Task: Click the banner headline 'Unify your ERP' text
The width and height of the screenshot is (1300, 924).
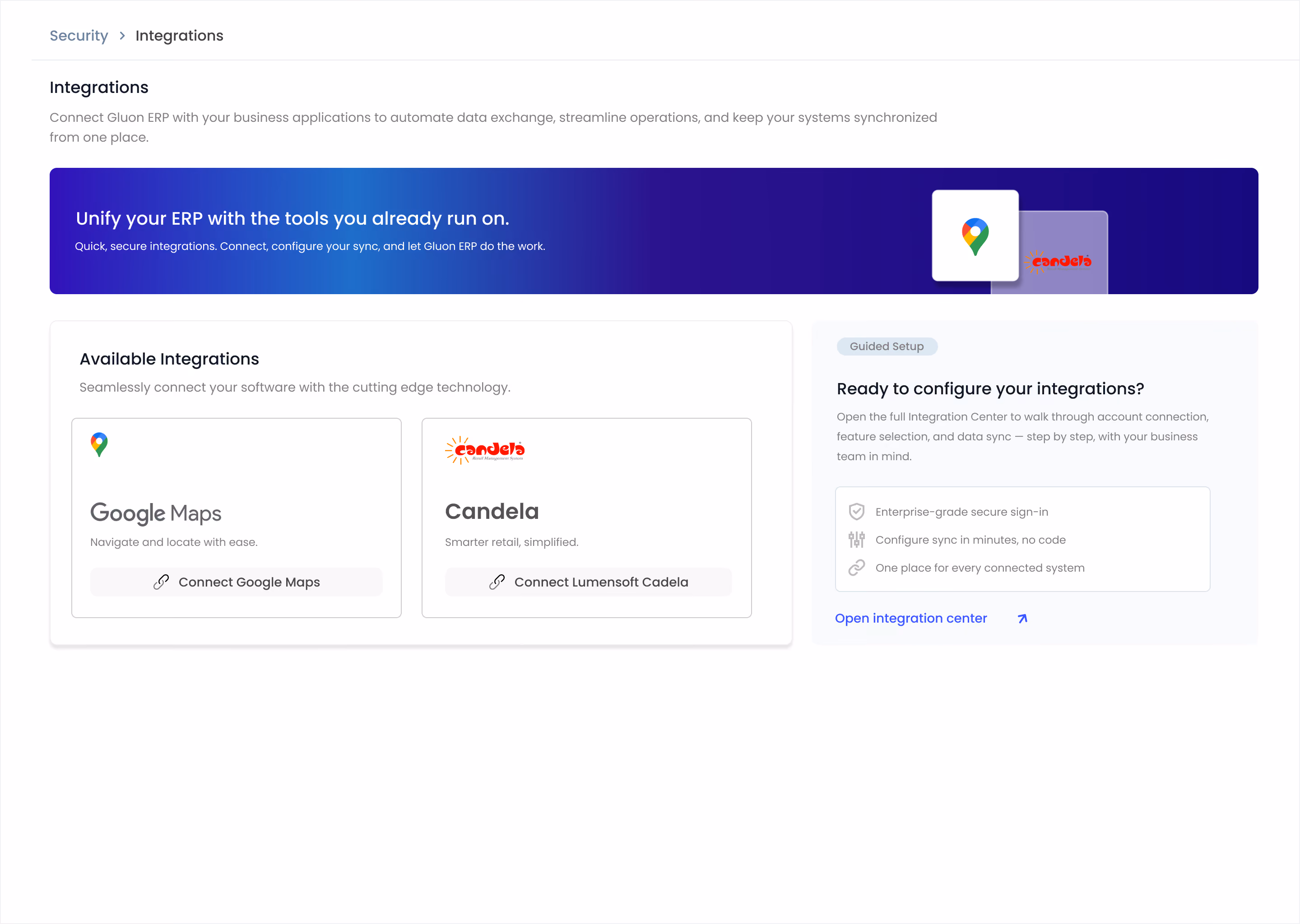Action: pyautogui.click(x=292, y=218)
